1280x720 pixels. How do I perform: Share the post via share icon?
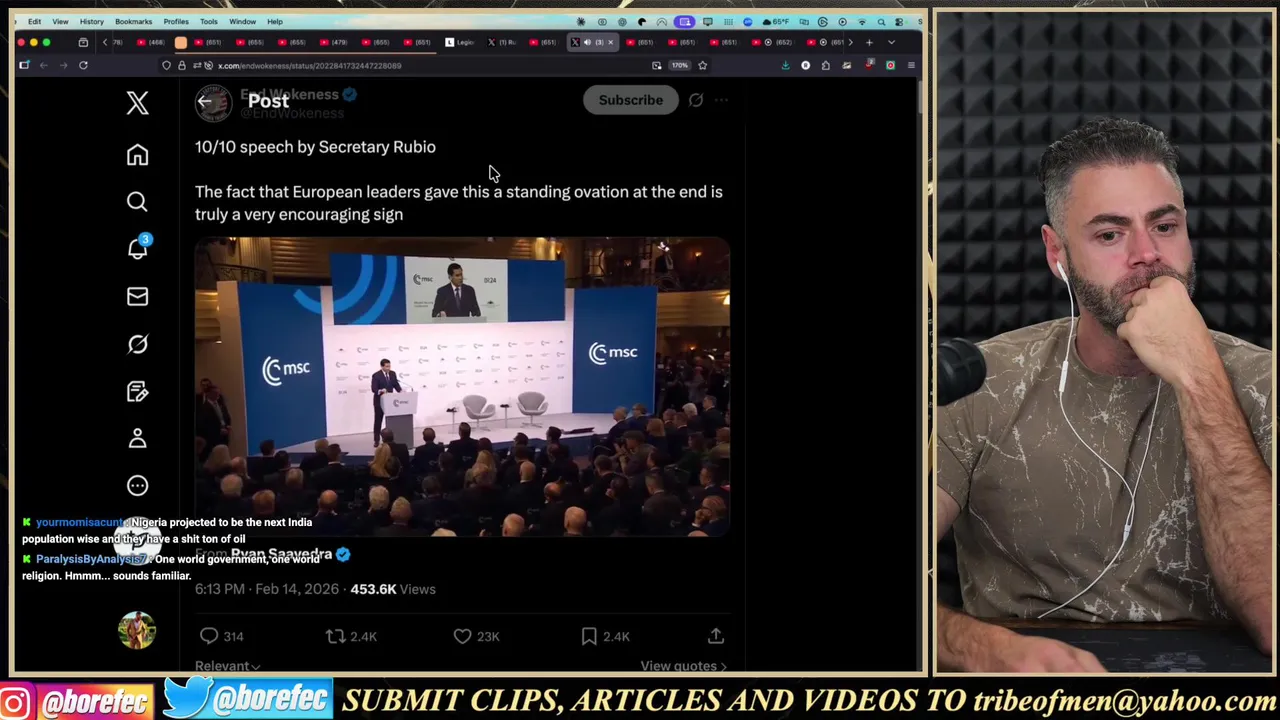716,636
